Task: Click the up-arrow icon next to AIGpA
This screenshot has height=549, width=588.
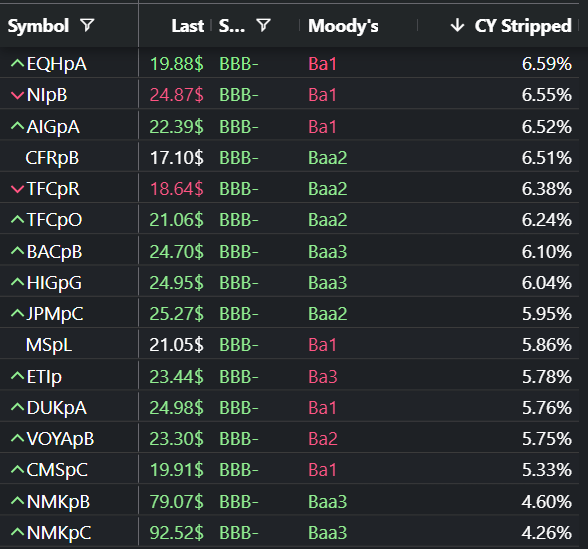Action: (x=17, y=126)
